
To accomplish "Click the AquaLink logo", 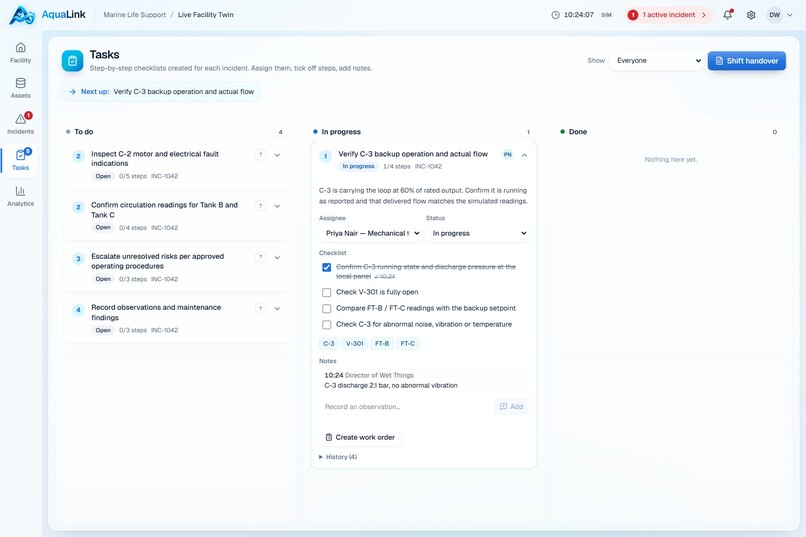I will point(47,15).
